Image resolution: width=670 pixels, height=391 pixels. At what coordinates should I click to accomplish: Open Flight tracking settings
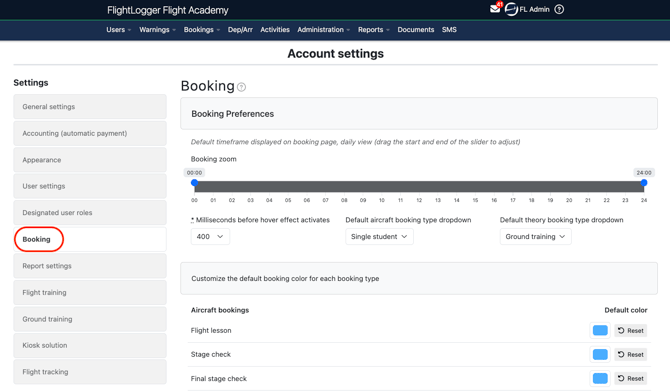click(90, 372)
